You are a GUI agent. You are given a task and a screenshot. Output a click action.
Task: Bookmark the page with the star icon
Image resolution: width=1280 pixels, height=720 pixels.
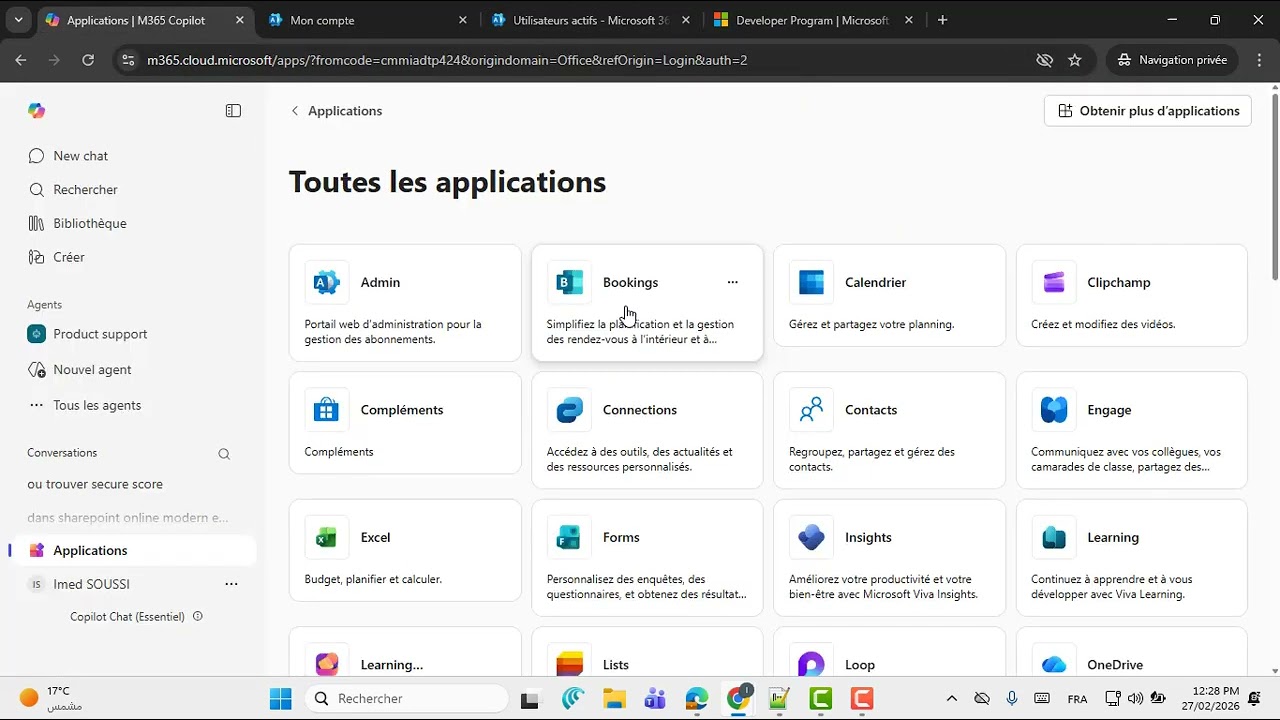click(1075, 60)
